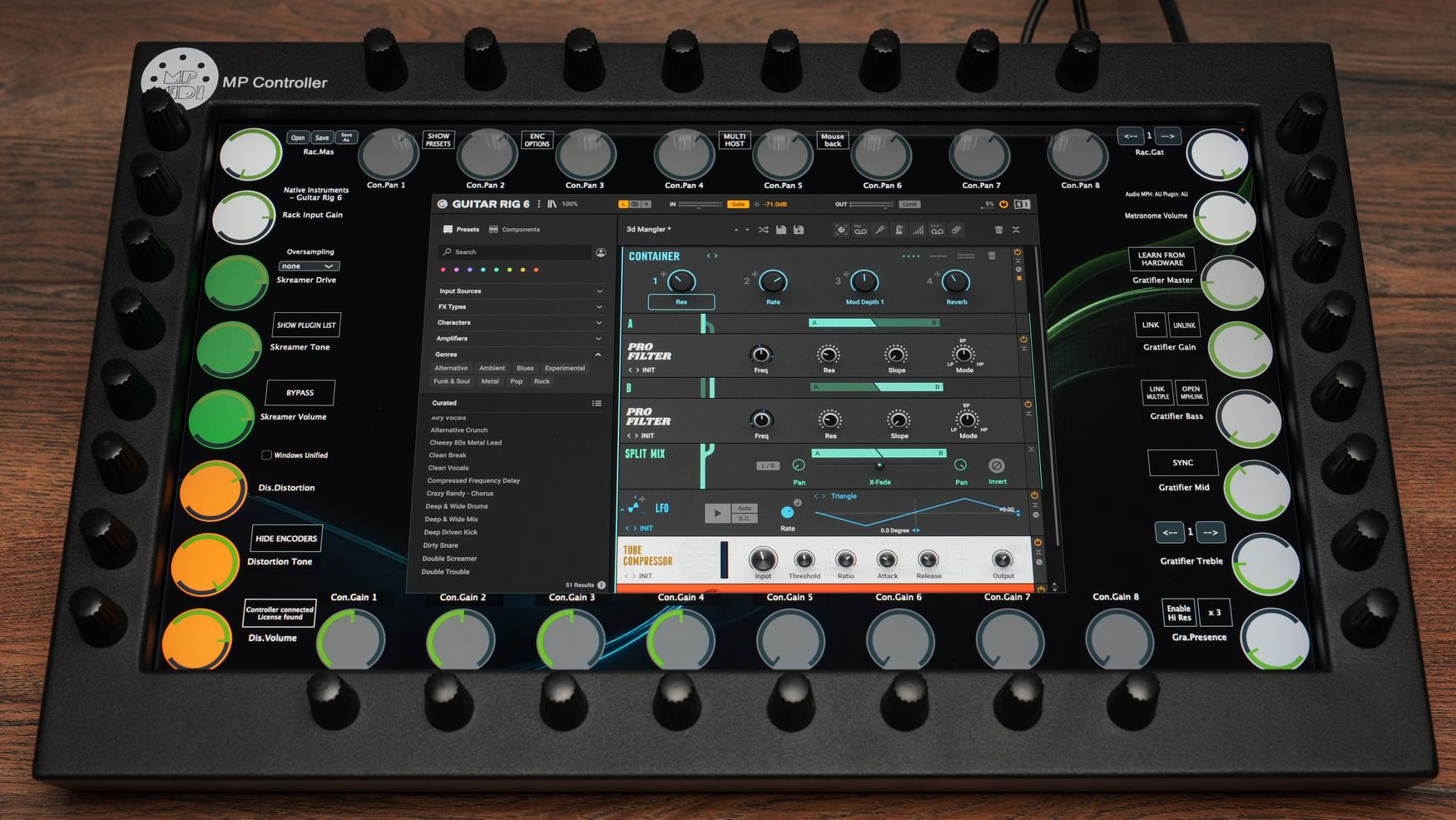Open the metronome icon in Guitar Rig toolbar
Image resolution: width=1456 pixels, height=820 pixels.
tap(899, 230)
